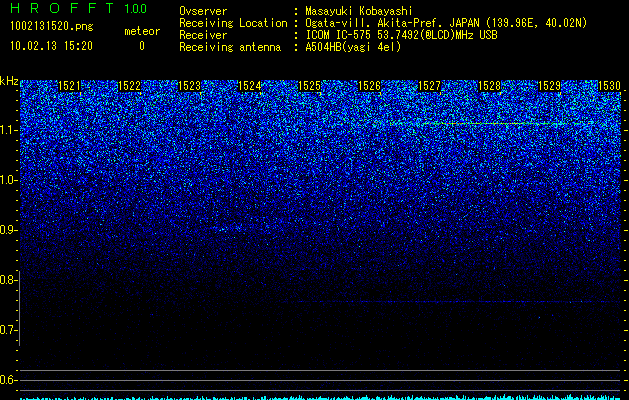Click the Receiver field label
Image resolution: width=629 pixels, height=400 pixels.
click(x=203, y=35)
